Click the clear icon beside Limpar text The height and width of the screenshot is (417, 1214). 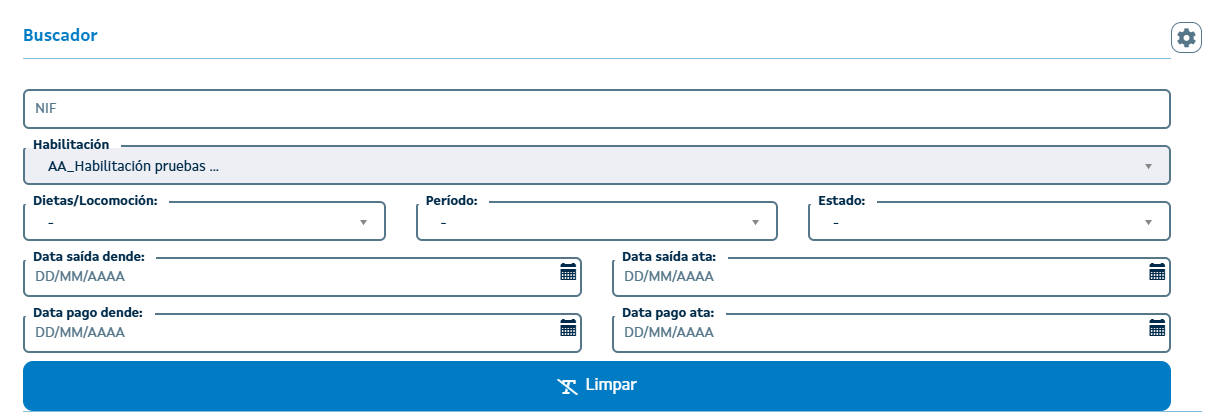coord(568,386)
